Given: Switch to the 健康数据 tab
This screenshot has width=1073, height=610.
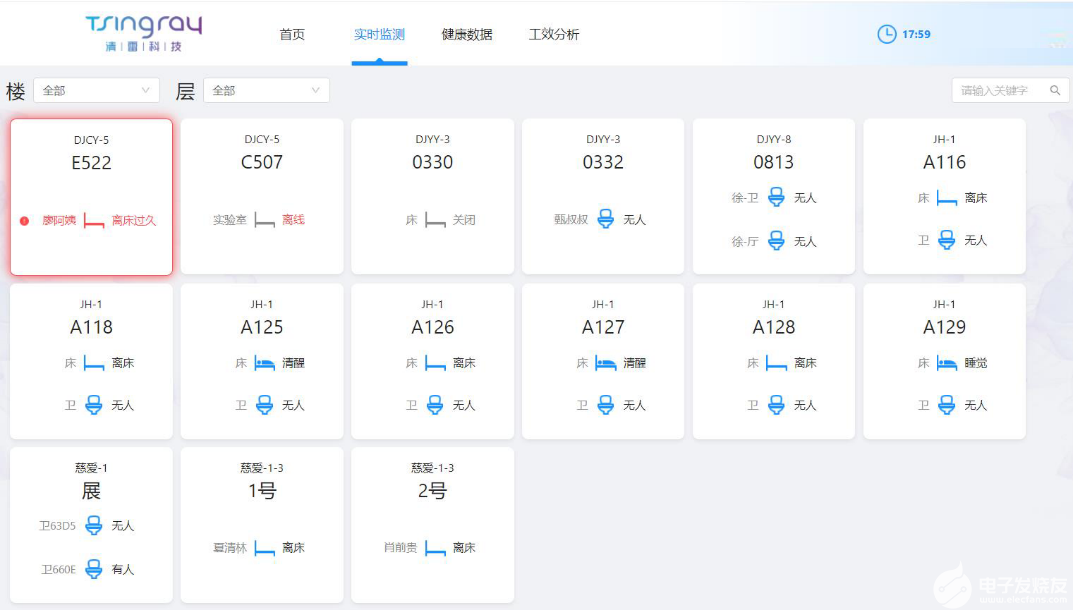Looking at the screenshot, I should (x=467, y=34).
